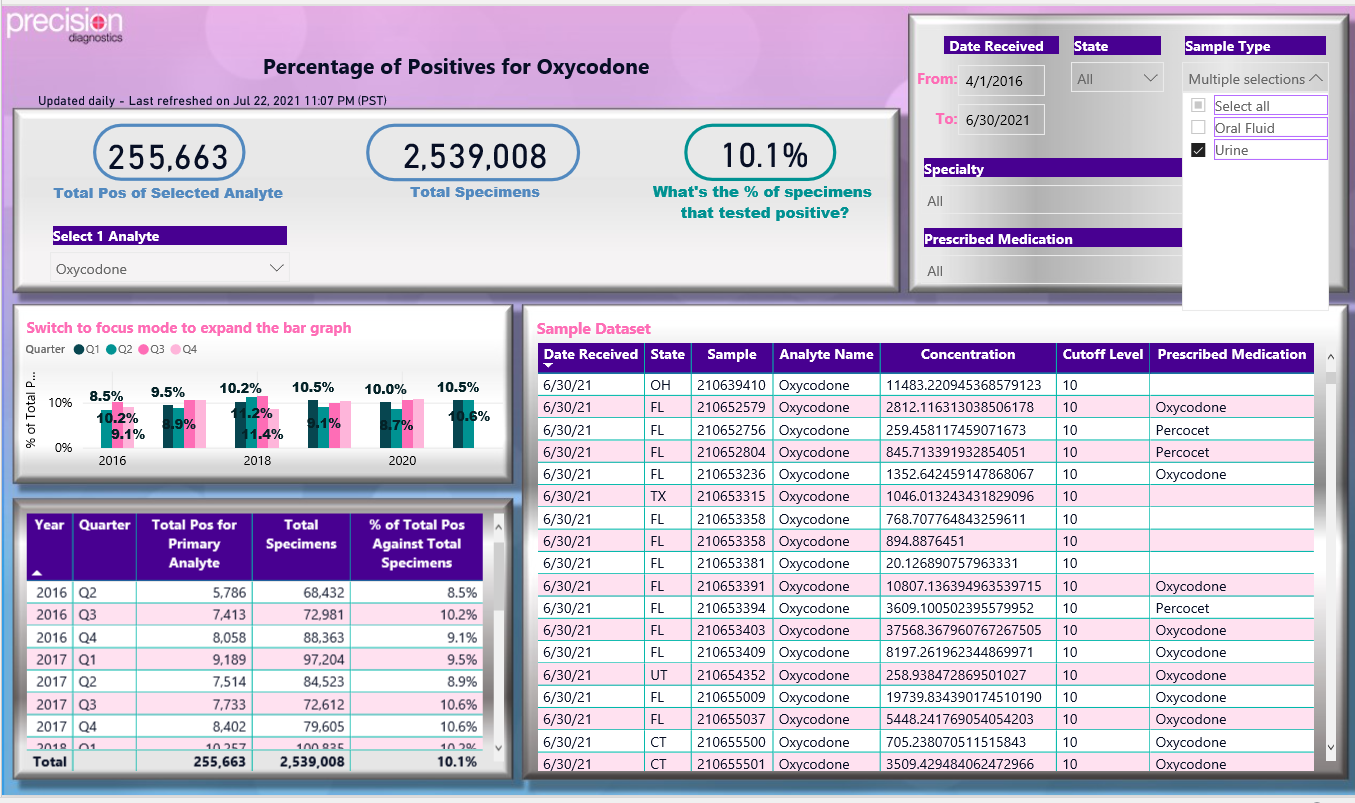Sort by Total Pos for Primary Analyte header

[x=194, y=544]
